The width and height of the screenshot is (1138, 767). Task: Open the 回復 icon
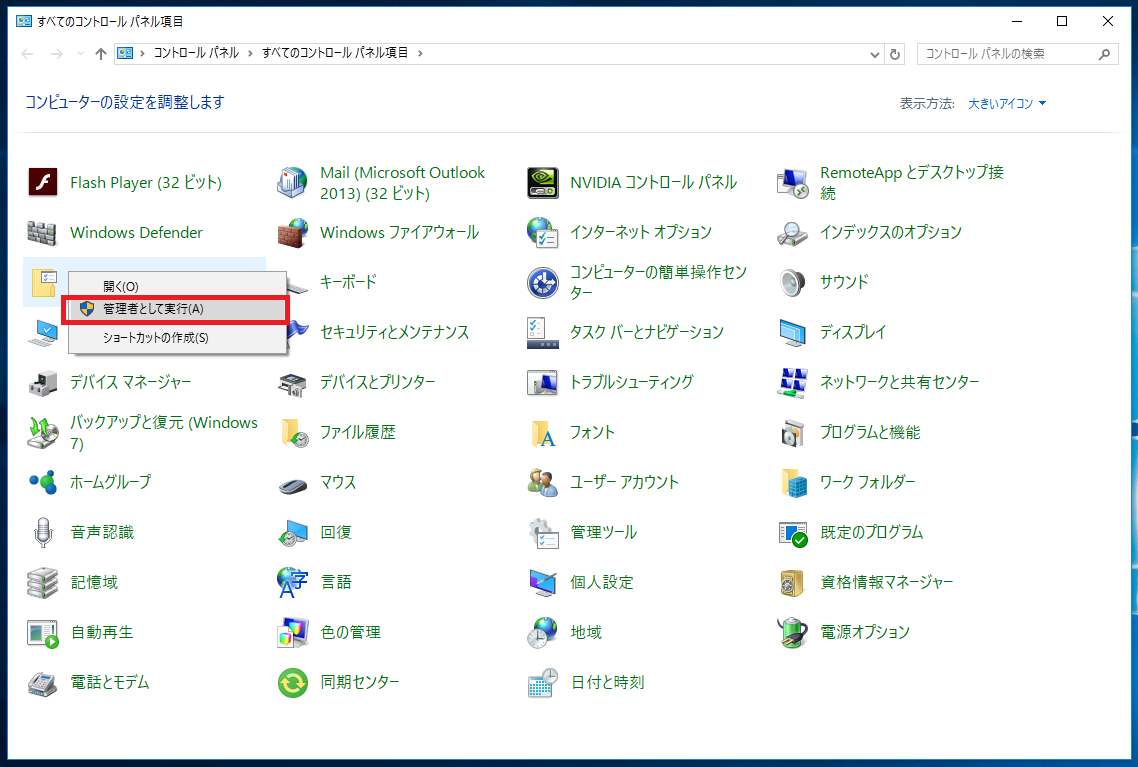tap(292, 533)
